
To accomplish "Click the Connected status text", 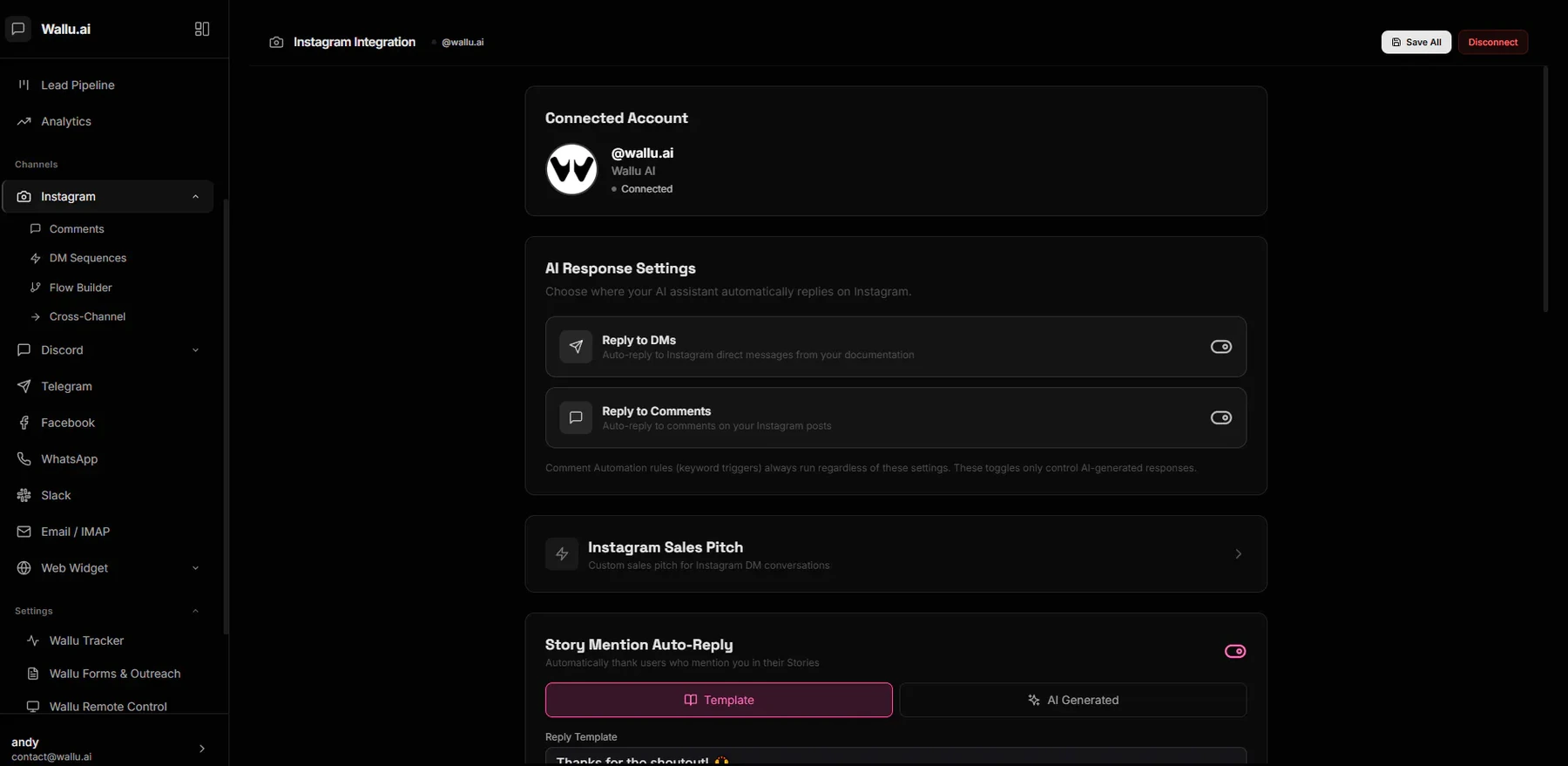I will pos(646,189).
